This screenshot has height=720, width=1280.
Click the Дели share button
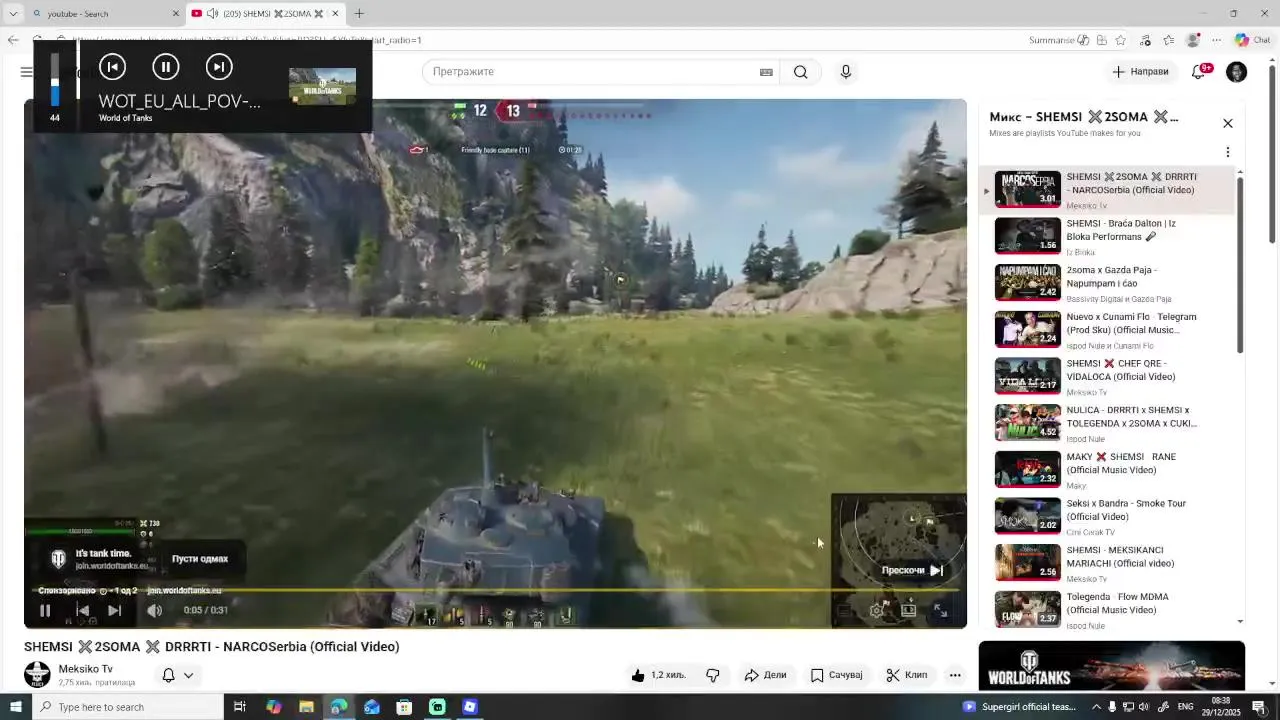coord(765,675)
